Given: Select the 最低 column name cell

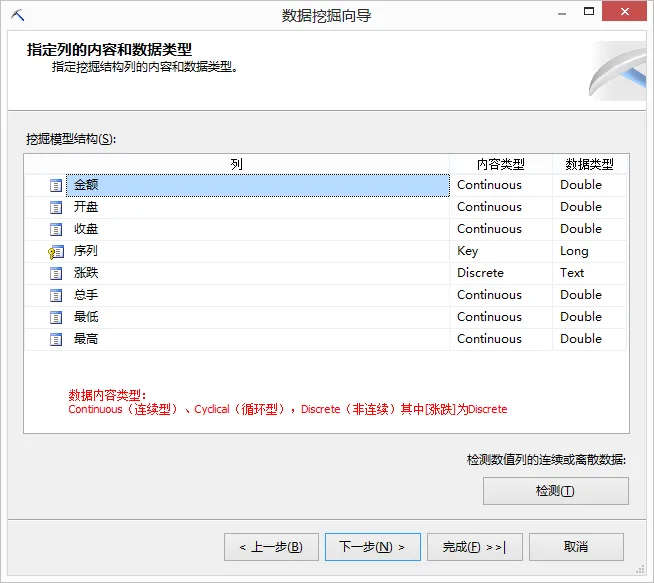Looking at the screenshot, I should click(258, 318).
